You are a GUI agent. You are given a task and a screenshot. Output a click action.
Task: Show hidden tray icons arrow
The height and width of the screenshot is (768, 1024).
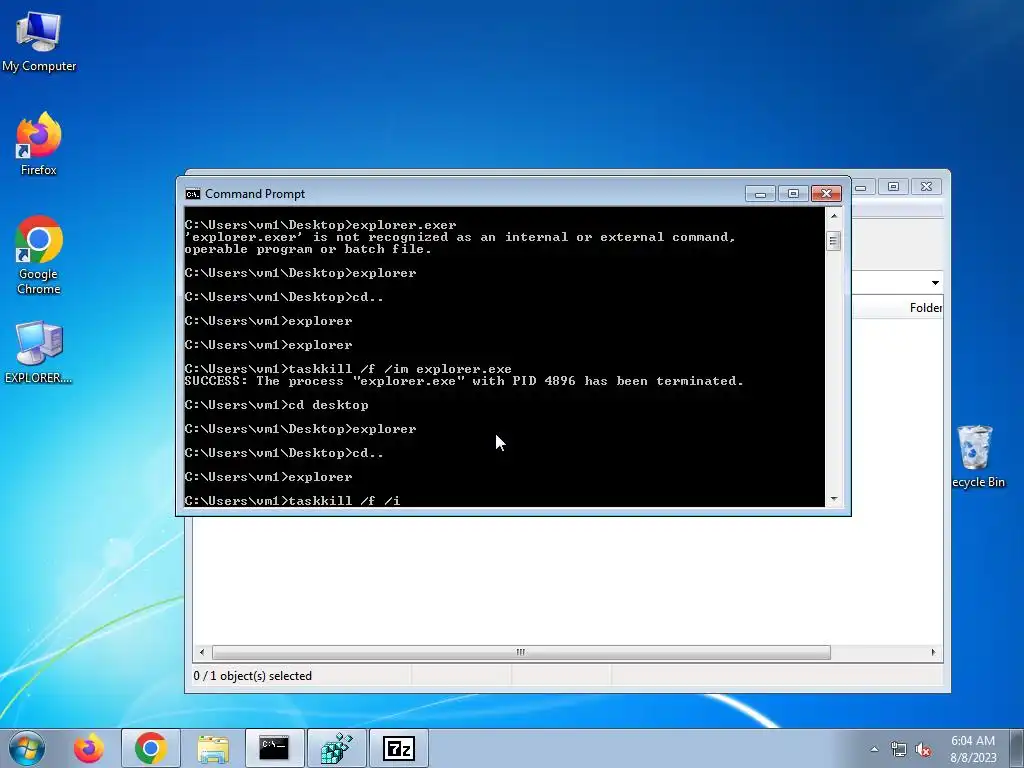pyautogui.click(x=874, y=749)
